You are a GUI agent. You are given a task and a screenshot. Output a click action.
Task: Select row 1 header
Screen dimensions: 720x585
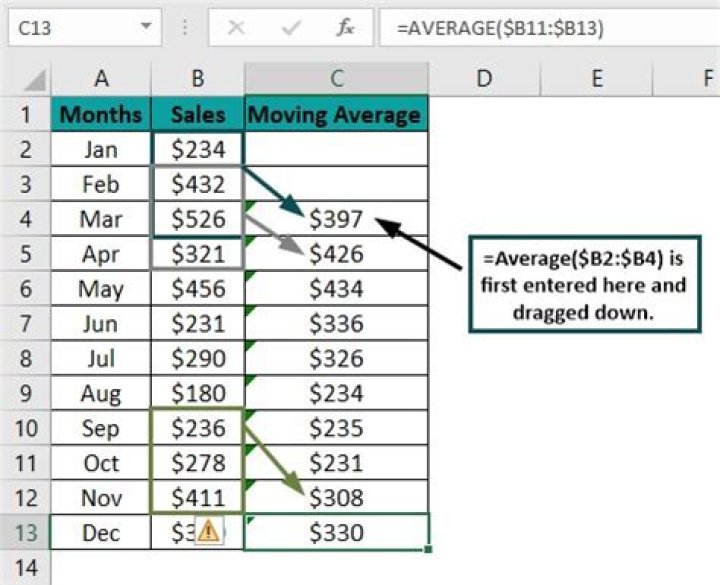pos(24,114)
